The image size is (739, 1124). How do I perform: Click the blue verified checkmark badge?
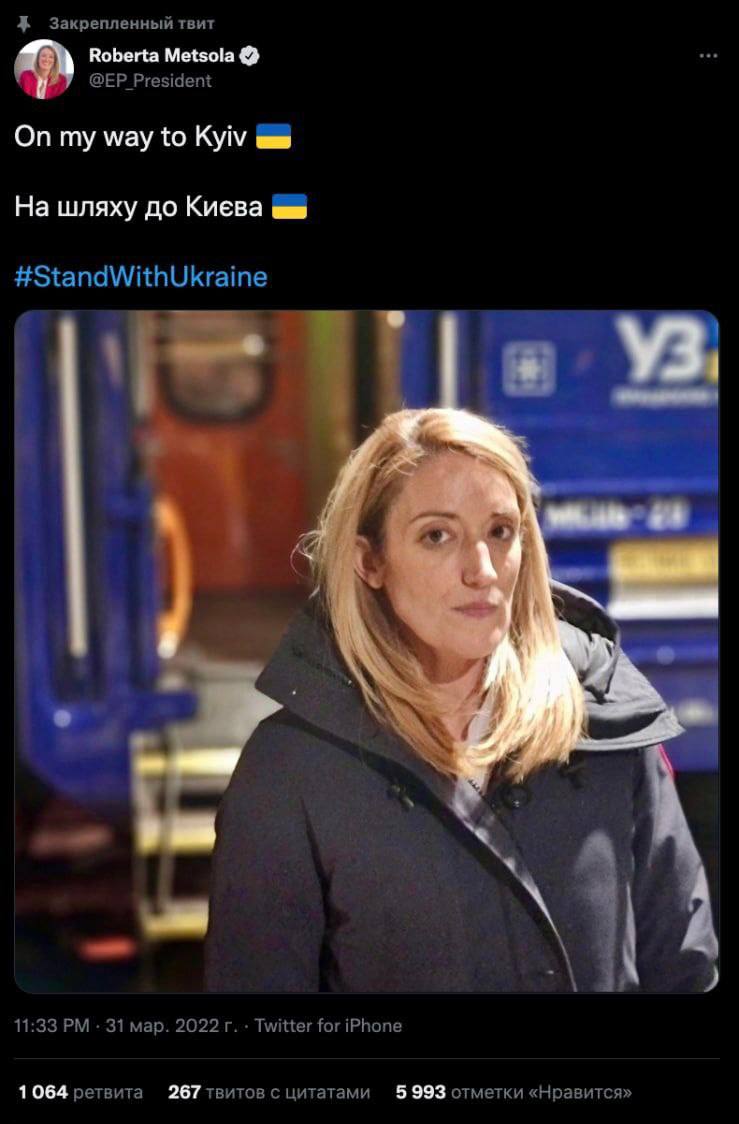[x=249, y=56]
